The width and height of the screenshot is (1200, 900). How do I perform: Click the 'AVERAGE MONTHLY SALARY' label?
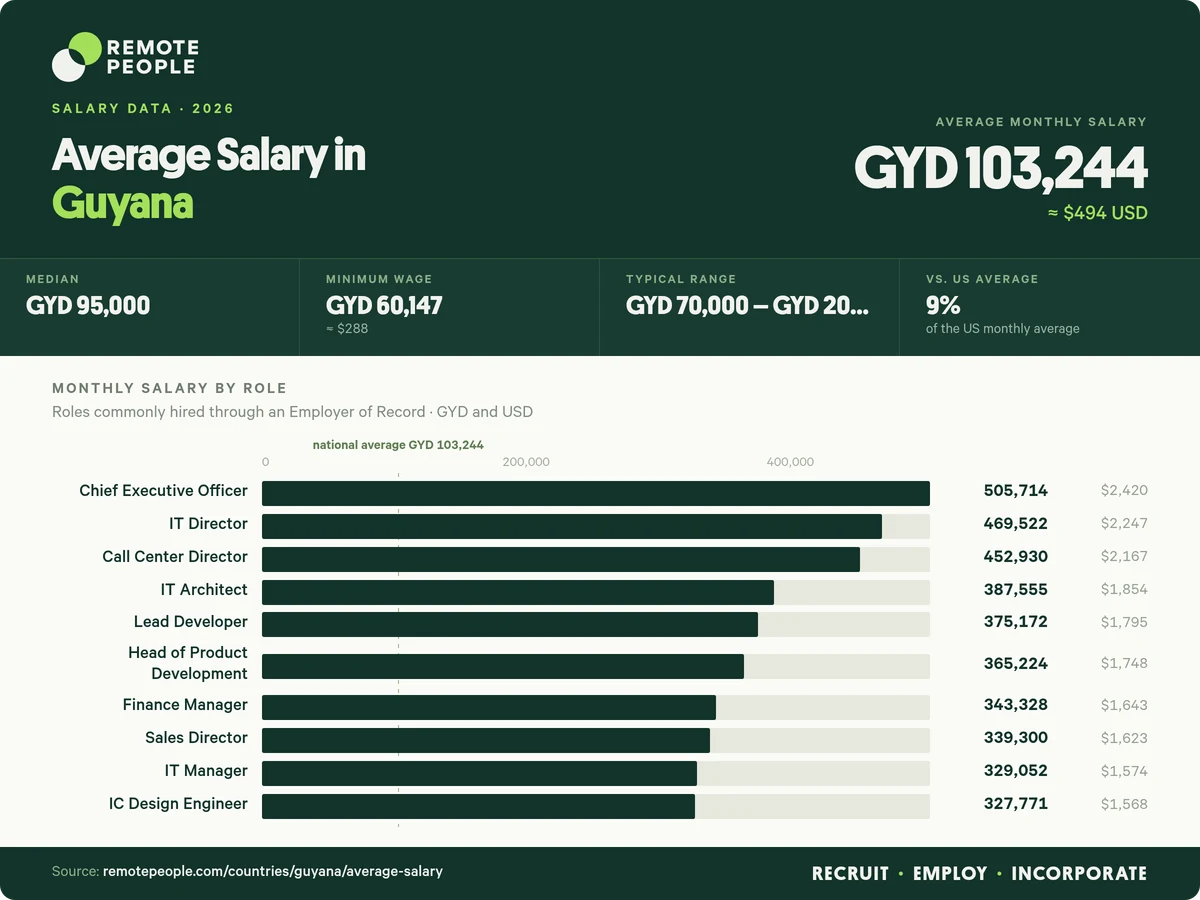pos(1041,122)
